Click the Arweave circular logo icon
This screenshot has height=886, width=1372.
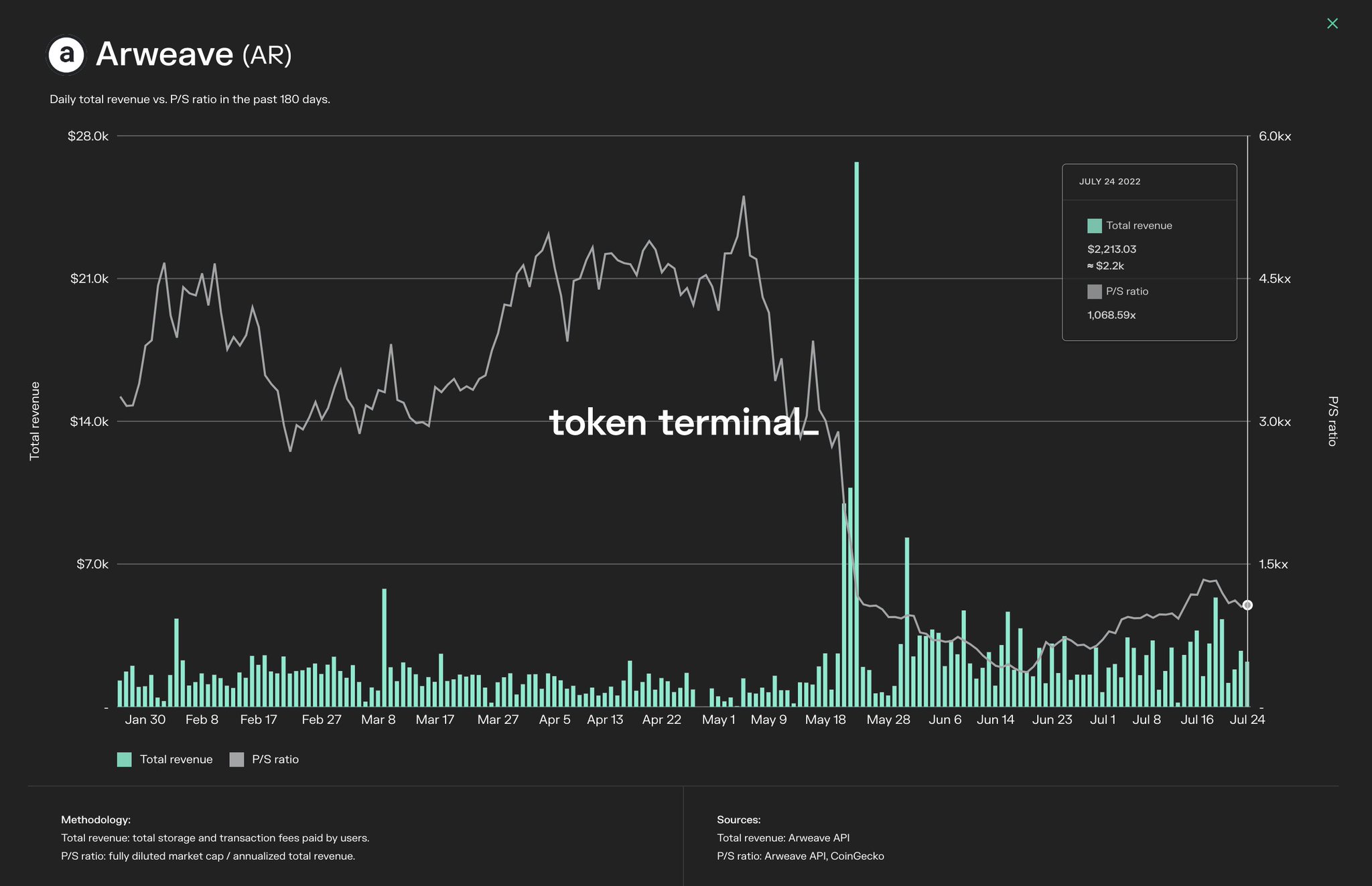[66, 55]
